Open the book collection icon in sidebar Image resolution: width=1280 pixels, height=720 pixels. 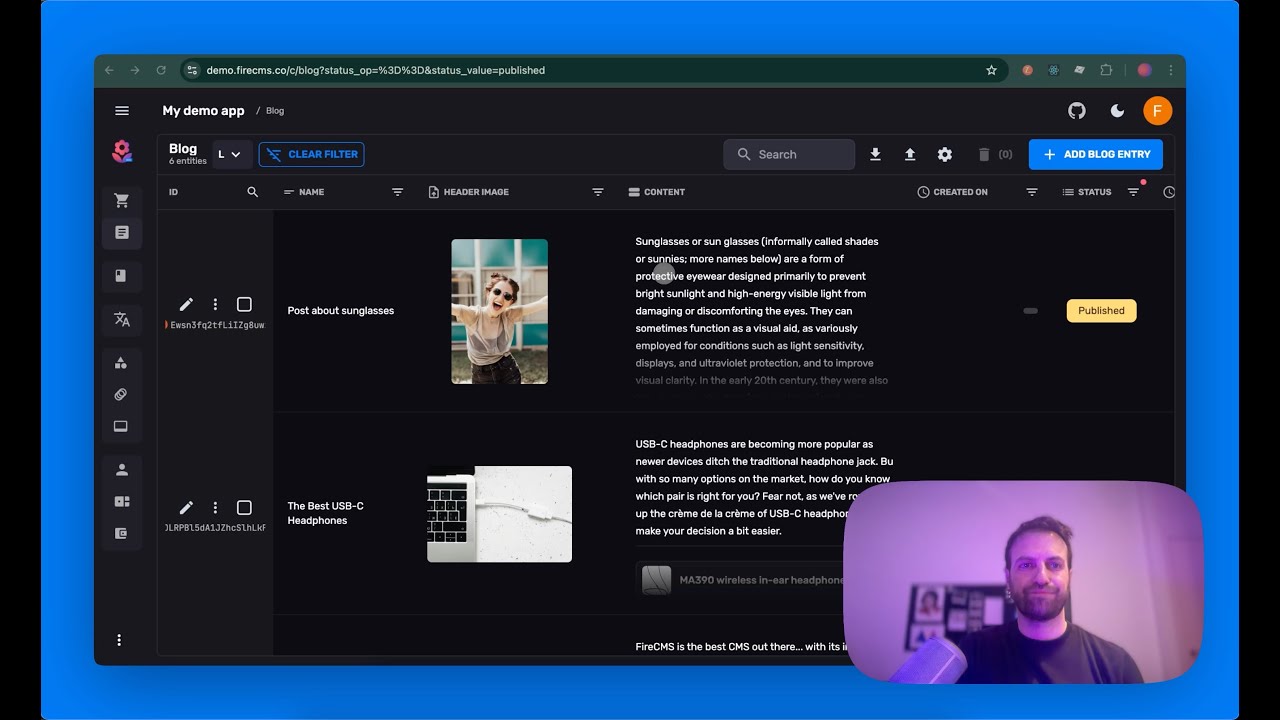(x=122, y=276)
